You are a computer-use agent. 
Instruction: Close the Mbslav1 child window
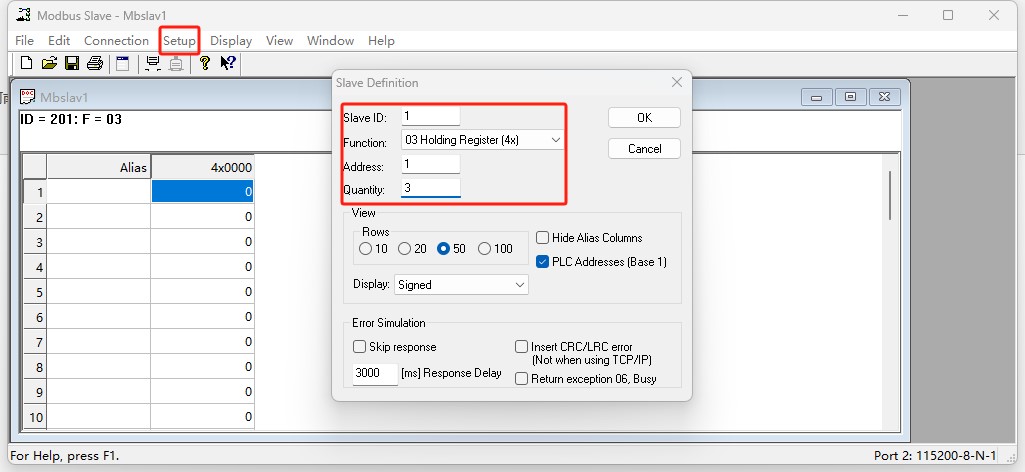point(885,97)
